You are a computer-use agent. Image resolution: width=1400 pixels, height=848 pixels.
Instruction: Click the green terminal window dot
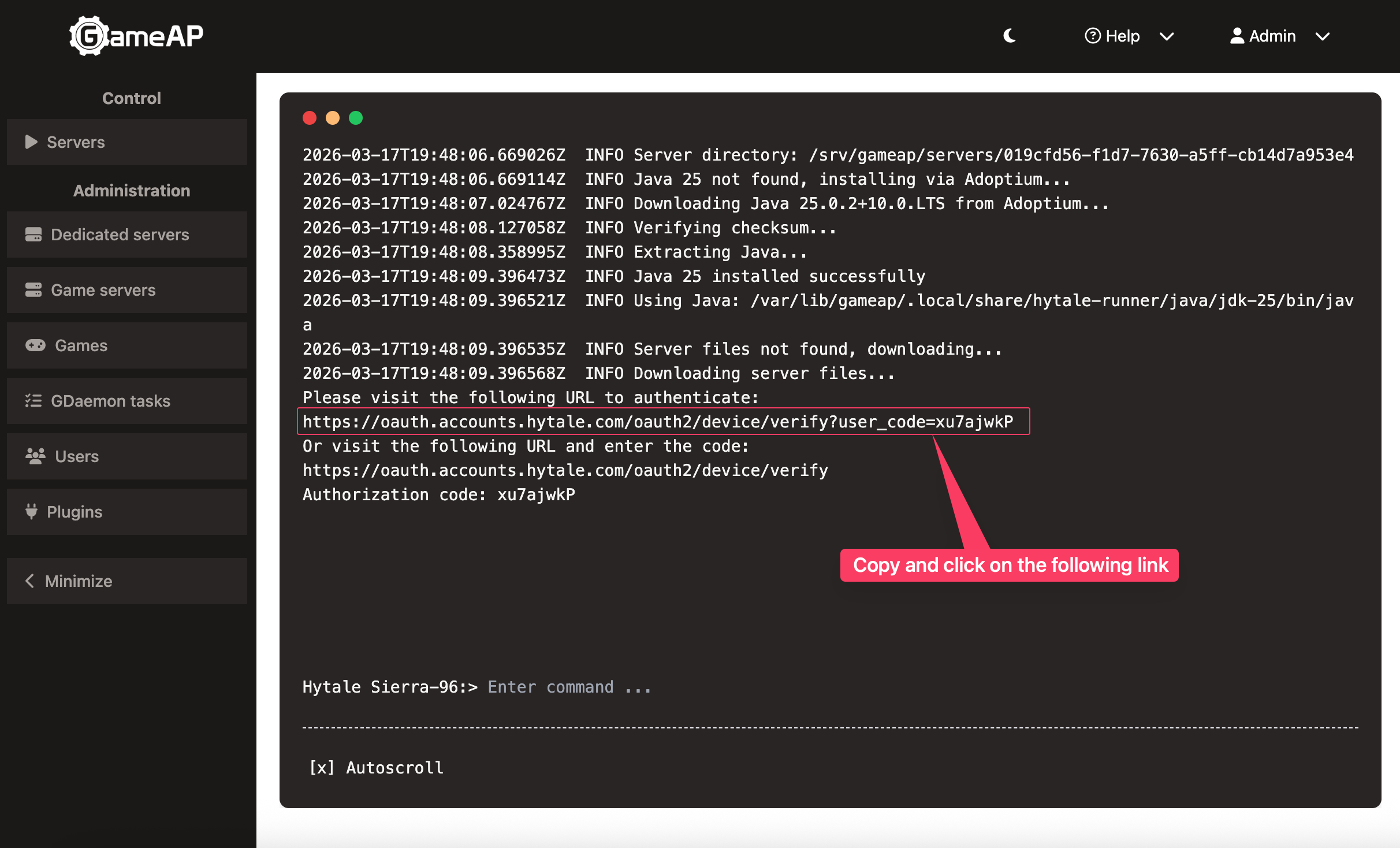(356, 118)
